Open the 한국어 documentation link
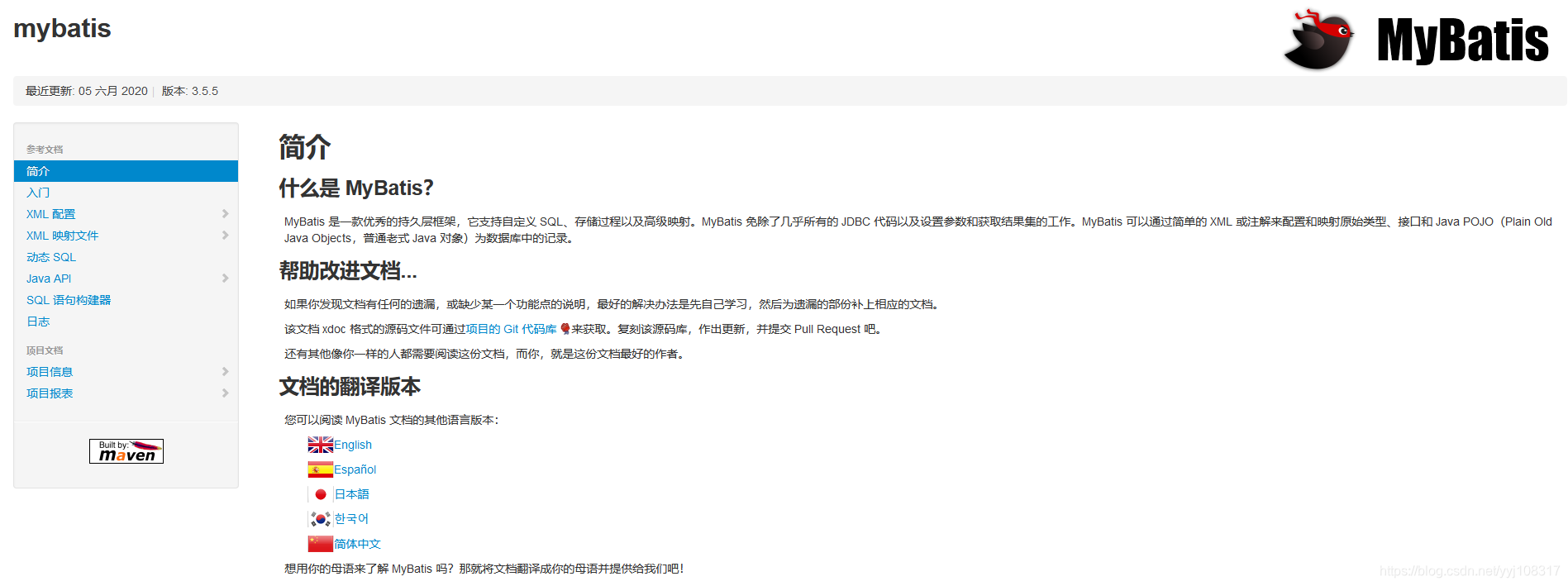 (x=351, y=519)
